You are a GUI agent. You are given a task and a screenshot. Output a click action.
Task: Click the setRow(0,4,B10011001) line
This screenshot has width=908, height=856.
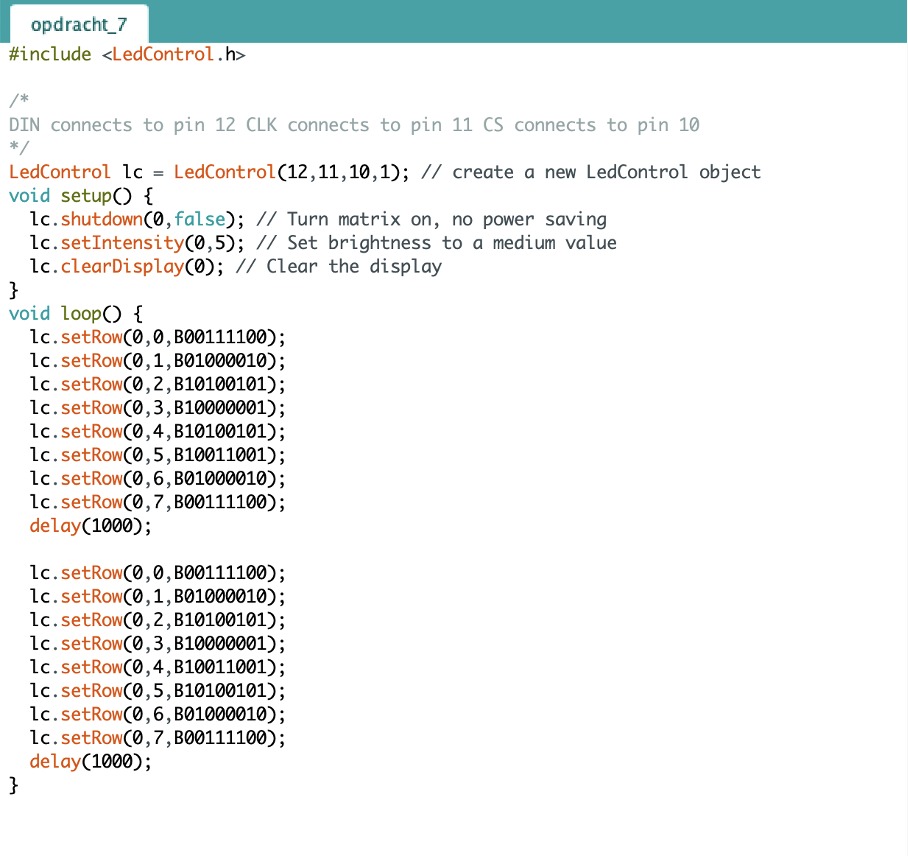pos(157,667)
